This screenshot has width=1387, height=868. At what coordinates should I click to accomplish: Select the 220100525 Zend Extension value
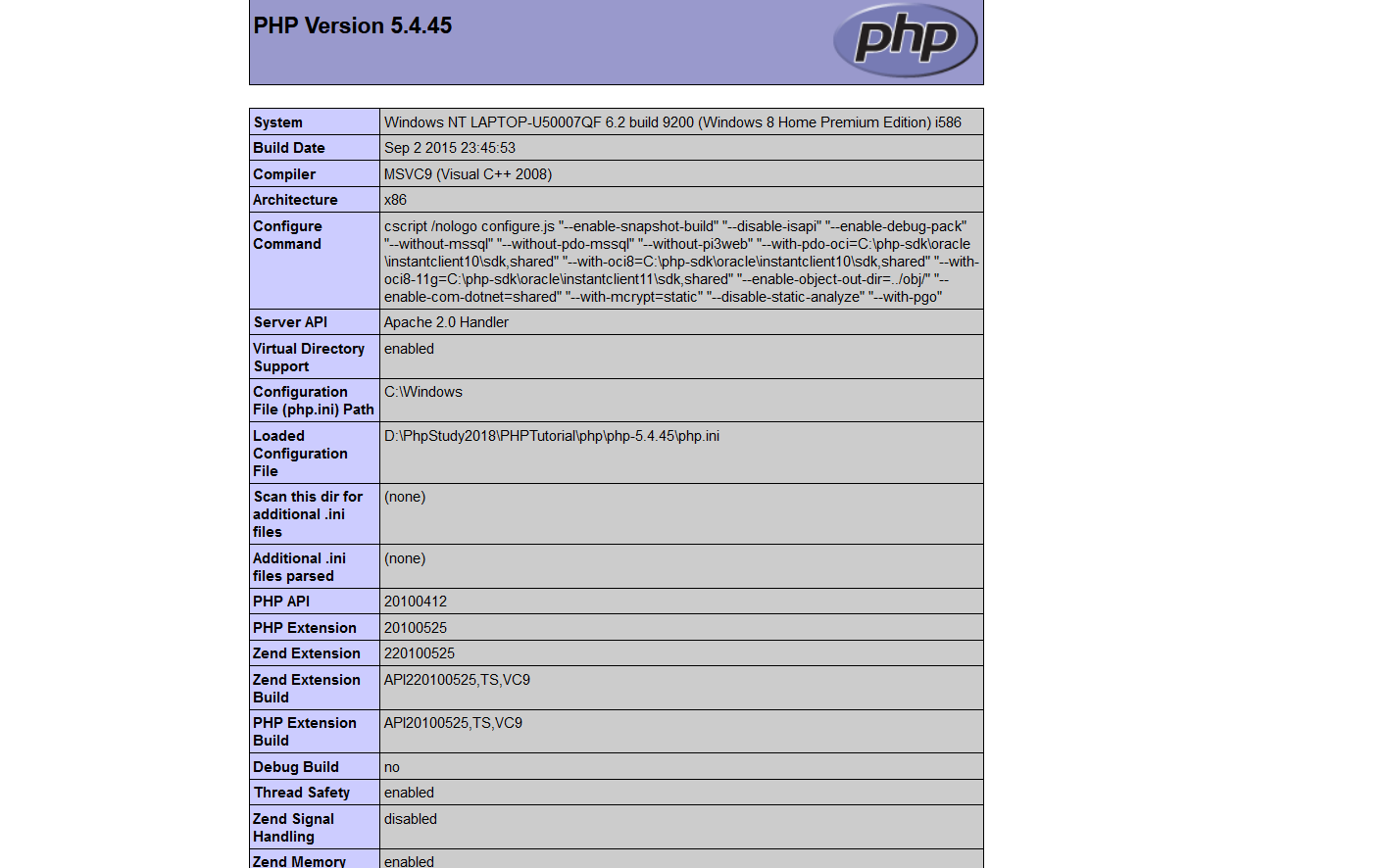pos(420,653)
